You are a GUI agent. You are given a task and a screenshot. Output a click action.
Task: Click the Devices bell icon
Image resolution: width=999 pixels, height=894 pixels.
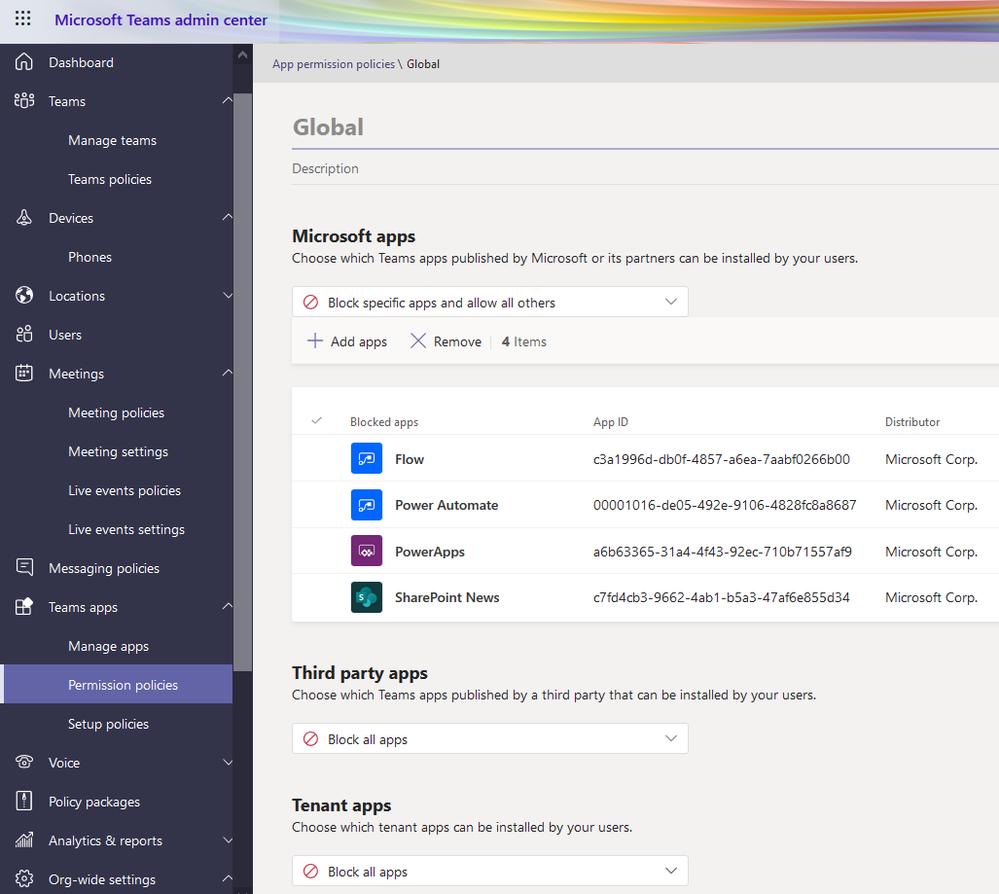click(x=24, y=217)
